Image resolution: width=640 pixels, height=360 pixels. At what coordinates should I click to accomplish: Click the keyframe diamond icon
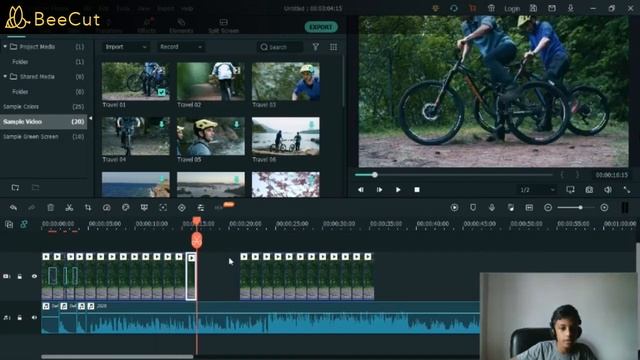182,208
